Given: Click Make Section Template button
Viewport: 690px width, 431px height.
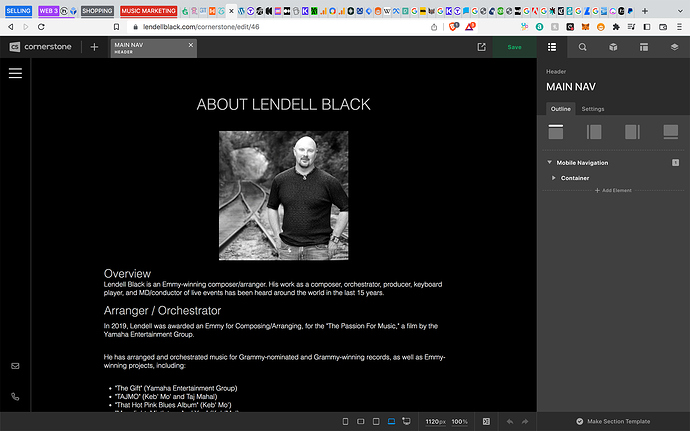Looking at the screenshot, I should pyautogui.click(x=613, y=422).
